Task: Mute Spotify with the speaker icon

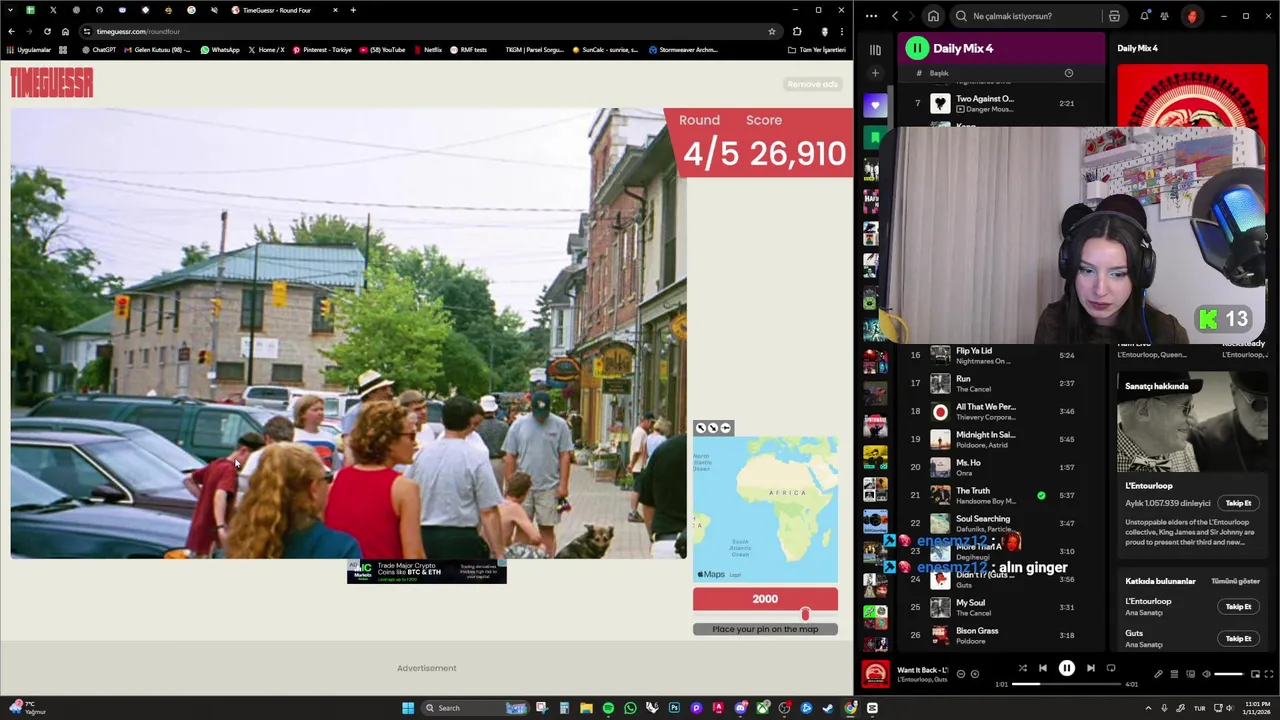Action: pos(1205,674)
